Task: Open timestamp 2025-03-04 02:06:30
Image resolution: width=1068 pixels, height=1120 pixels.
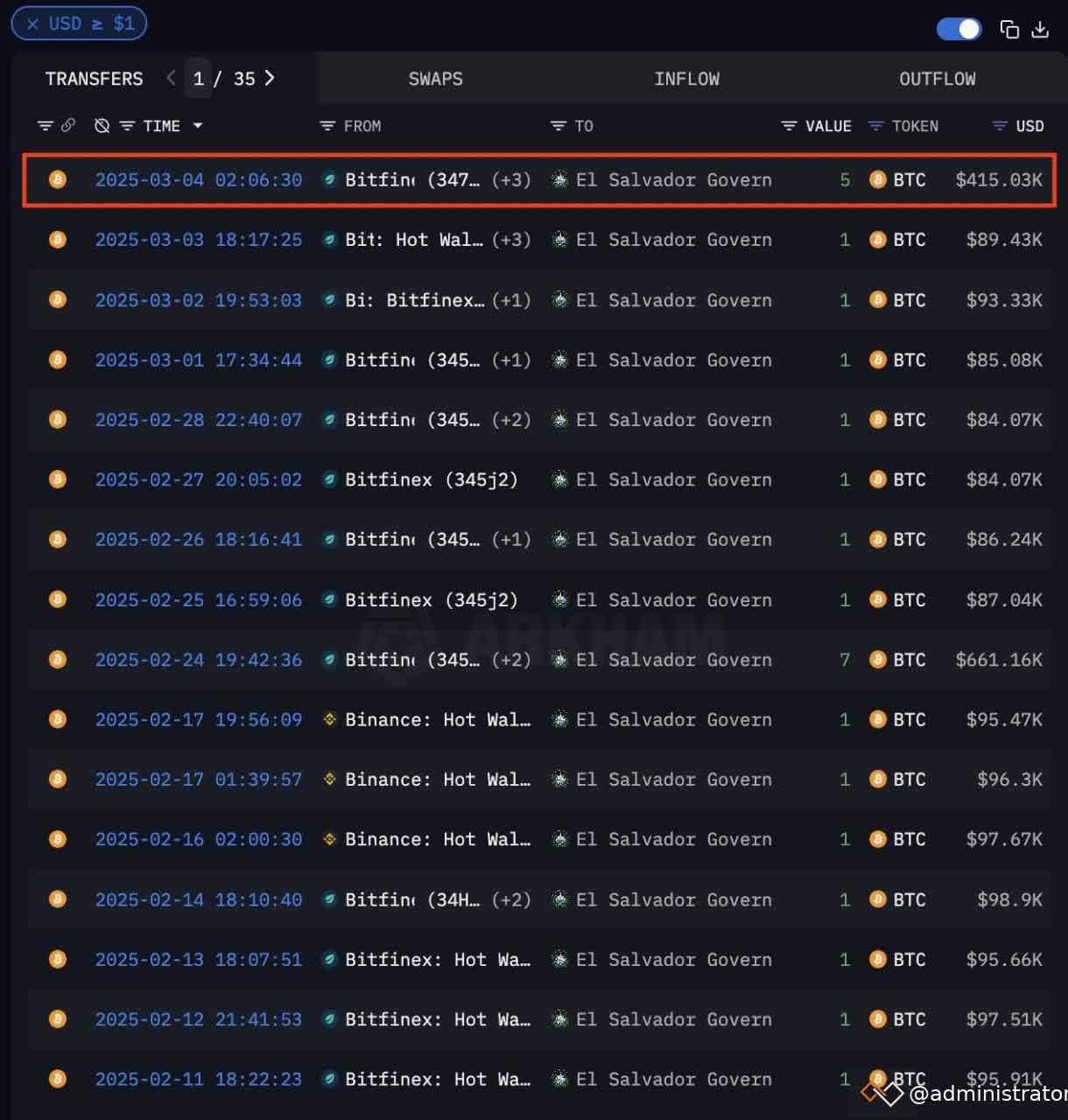Action: click(x=199, y=180)
